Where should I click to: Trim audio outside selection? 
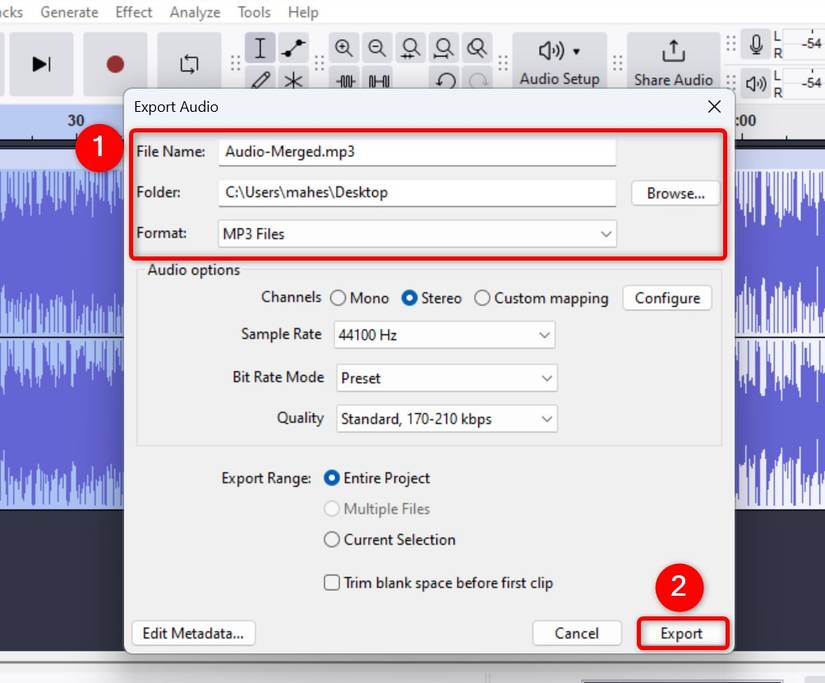click(x=344, y=79)
